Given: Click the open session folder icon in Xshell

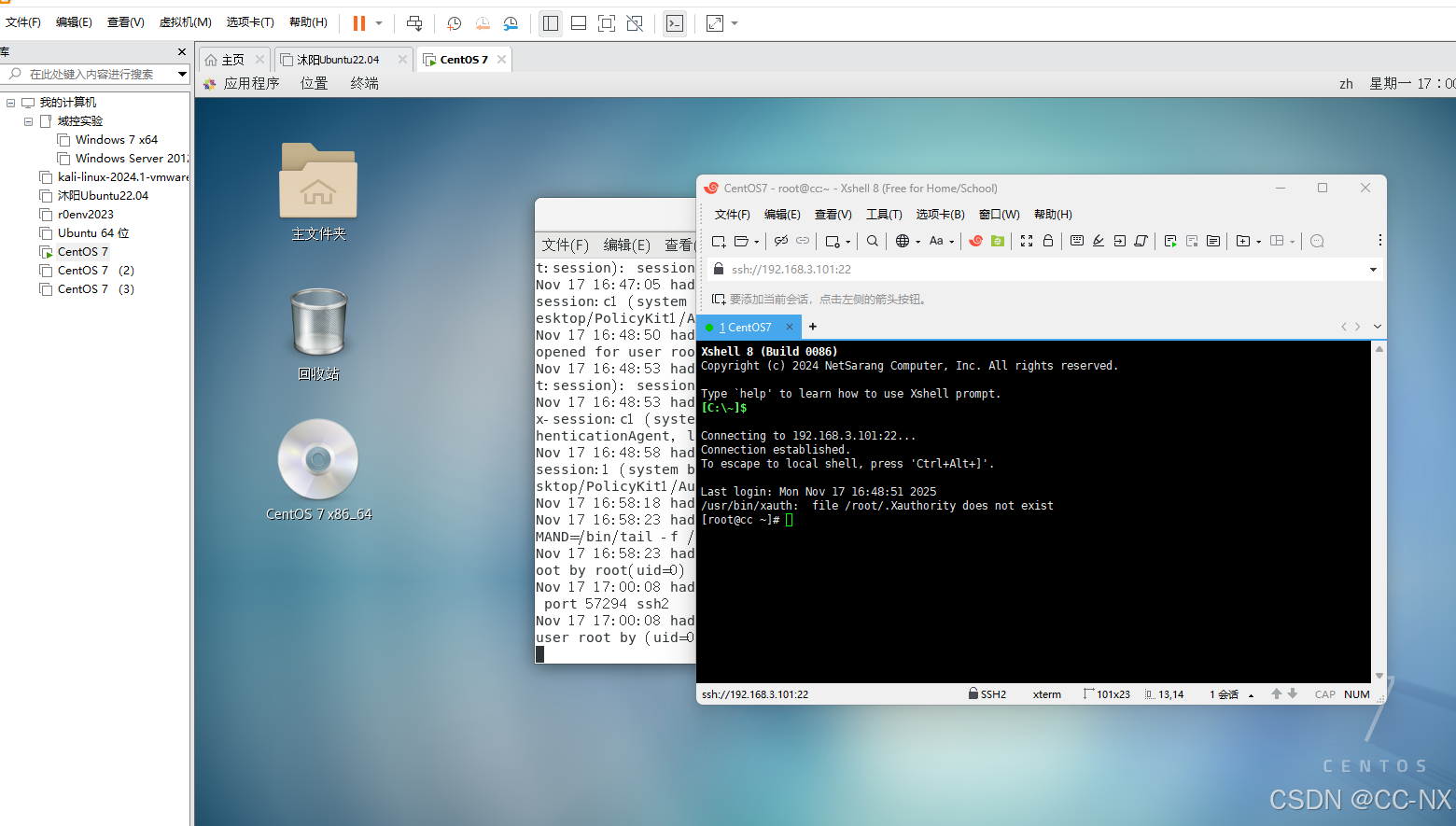Looking at the screenshot, I should [x=741, y=241].
